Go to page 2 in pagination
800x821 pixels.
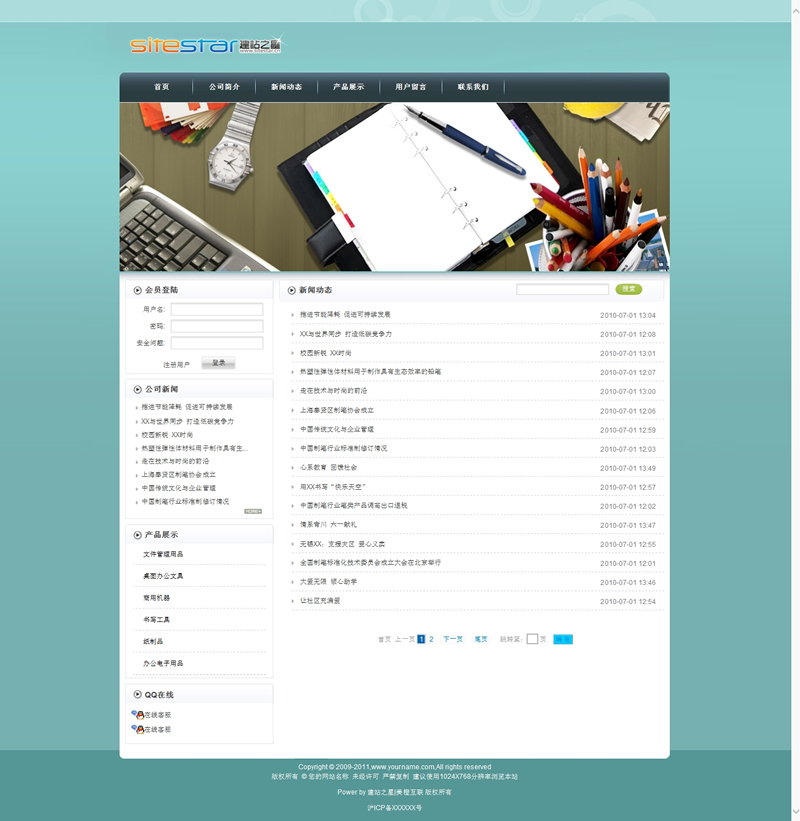[432, 639]
